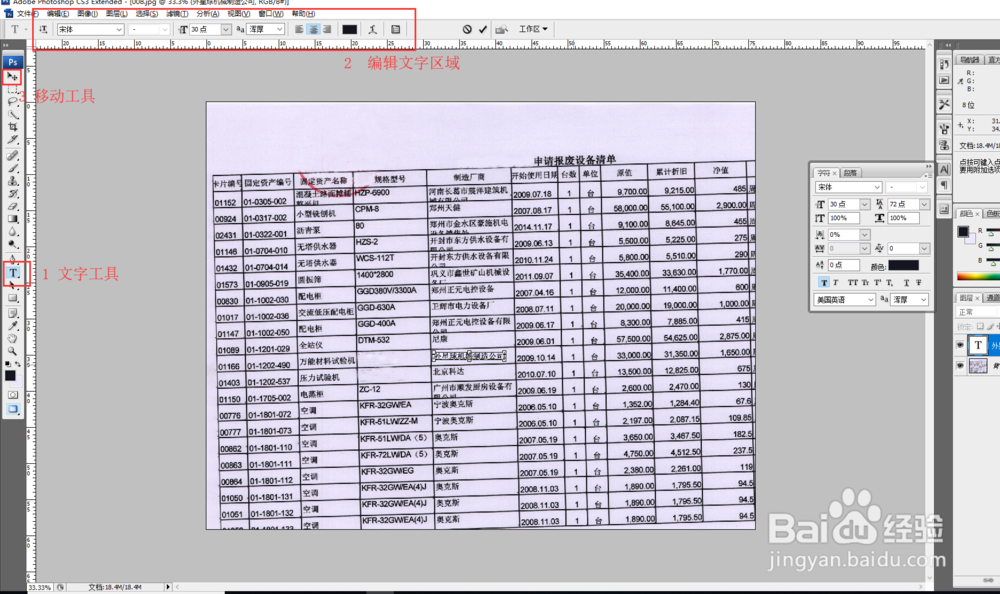Open the 文件 File menu
The width and height of the screenshot is (1000, 594).
[27, 13]
